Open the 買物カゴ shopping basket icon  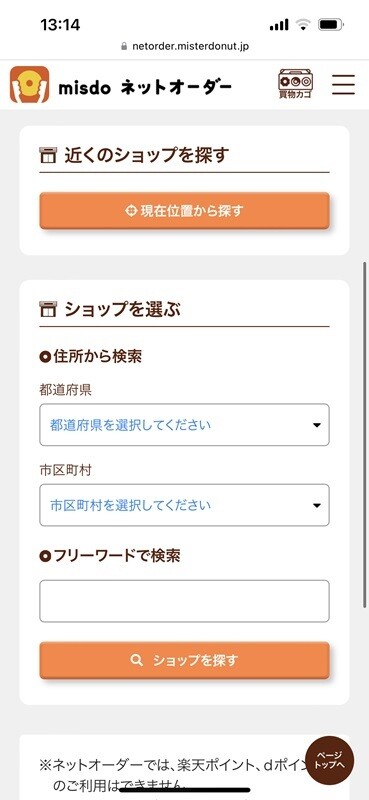click(296, 84)
